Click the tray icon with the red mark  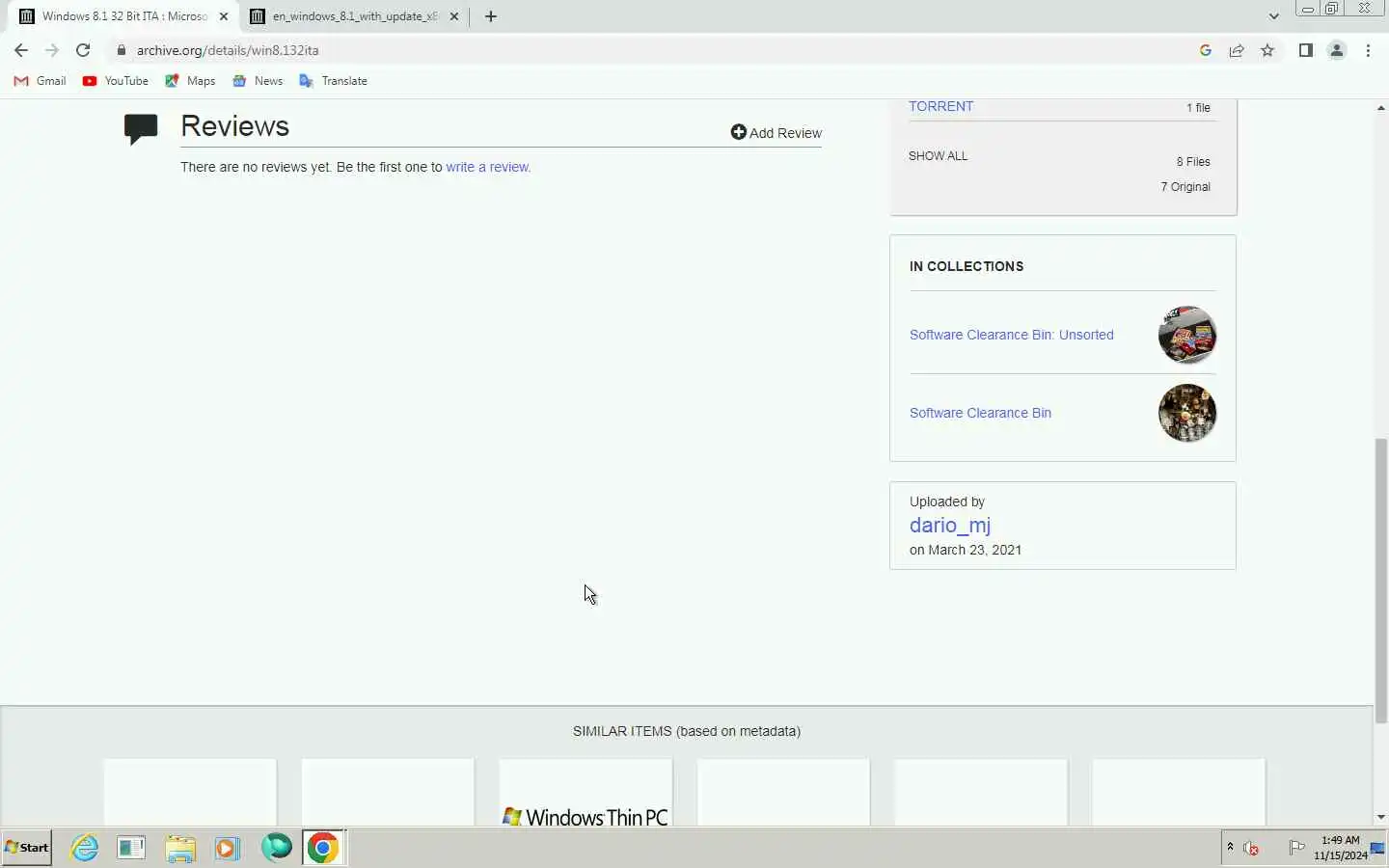[1252, 849]
